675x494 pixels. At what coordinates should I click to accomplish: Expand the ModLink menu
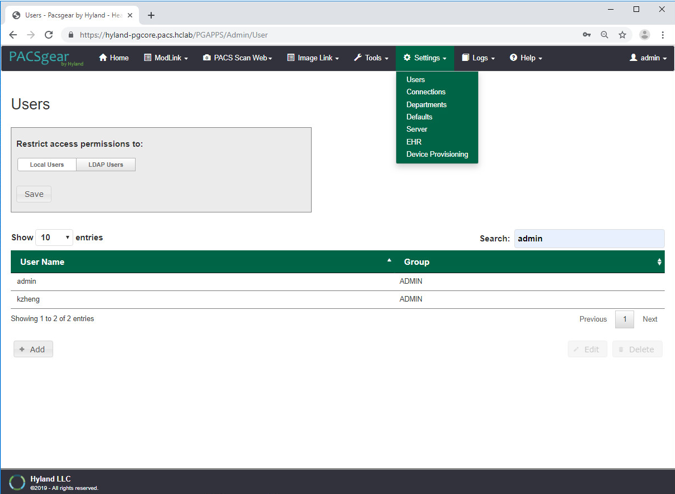pyautogui.click(x=166, y=58)
